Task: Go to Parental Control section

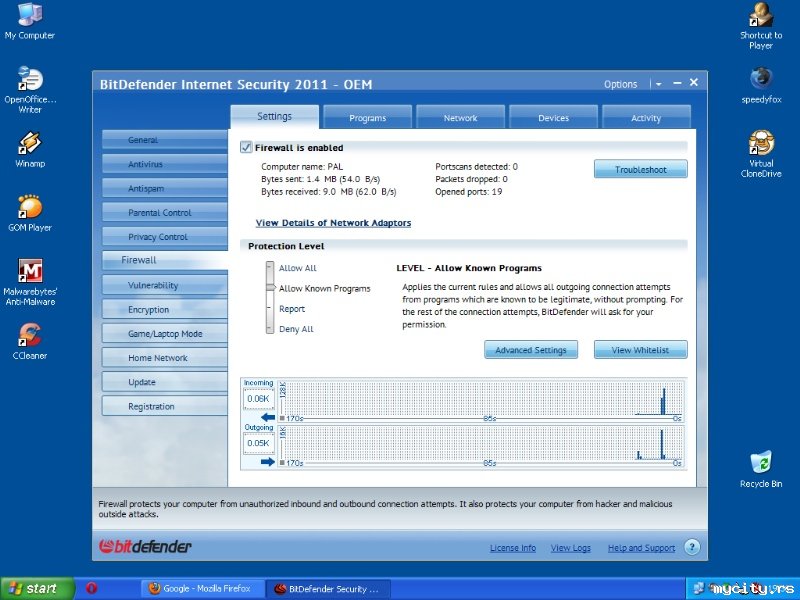Action: (164, 212)
